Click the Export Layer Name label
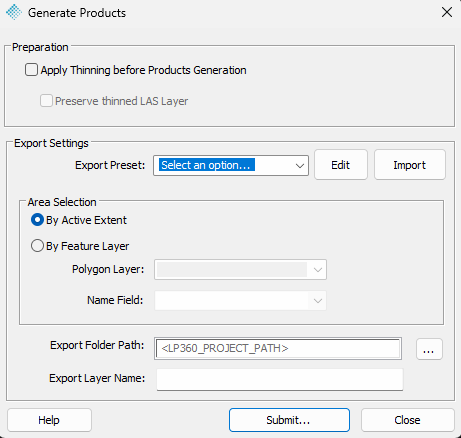The height and width of the screenshot is (438, 461). [97, 378]
